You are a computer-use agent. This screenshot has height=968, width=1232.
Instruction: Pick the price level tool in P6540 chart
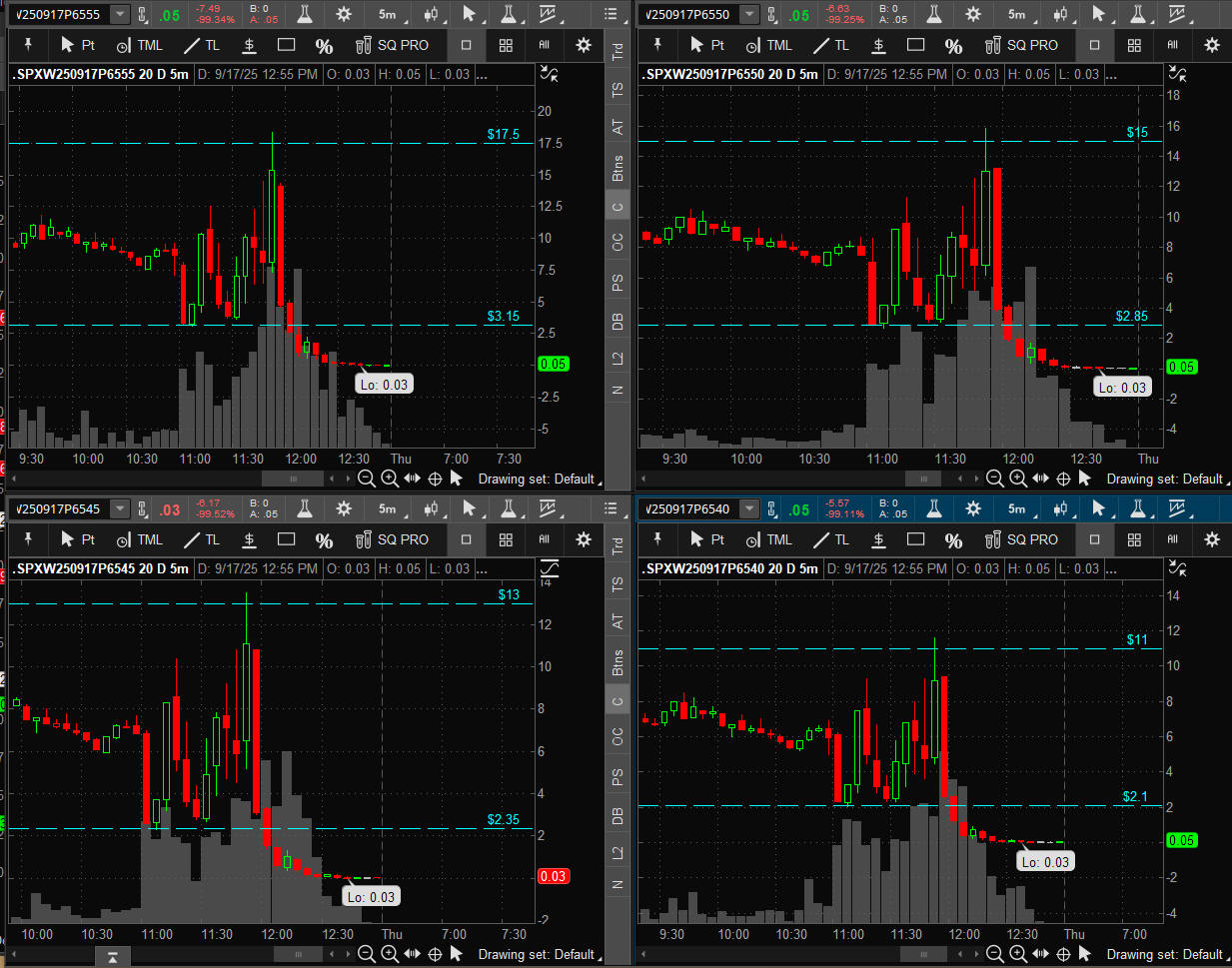click(878, 539)
